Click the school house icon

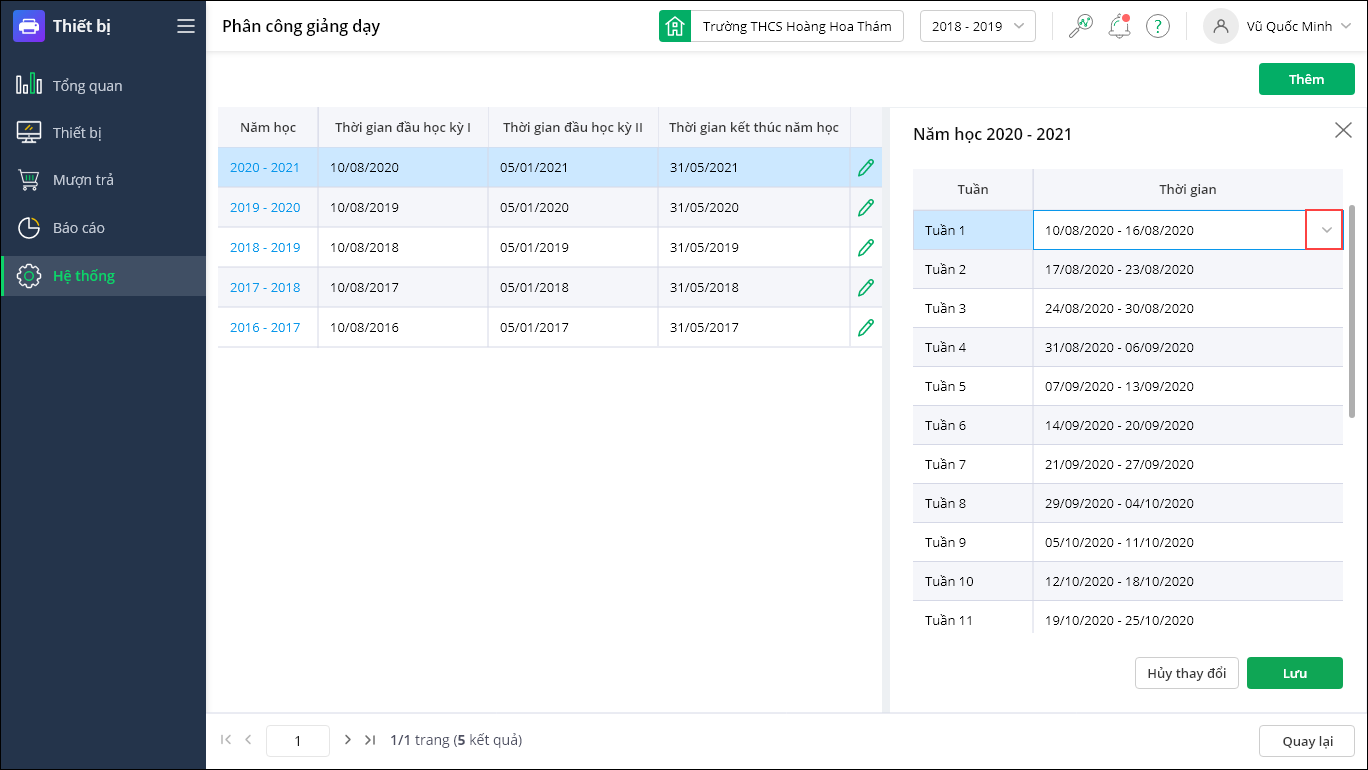(x=675, y=26)
